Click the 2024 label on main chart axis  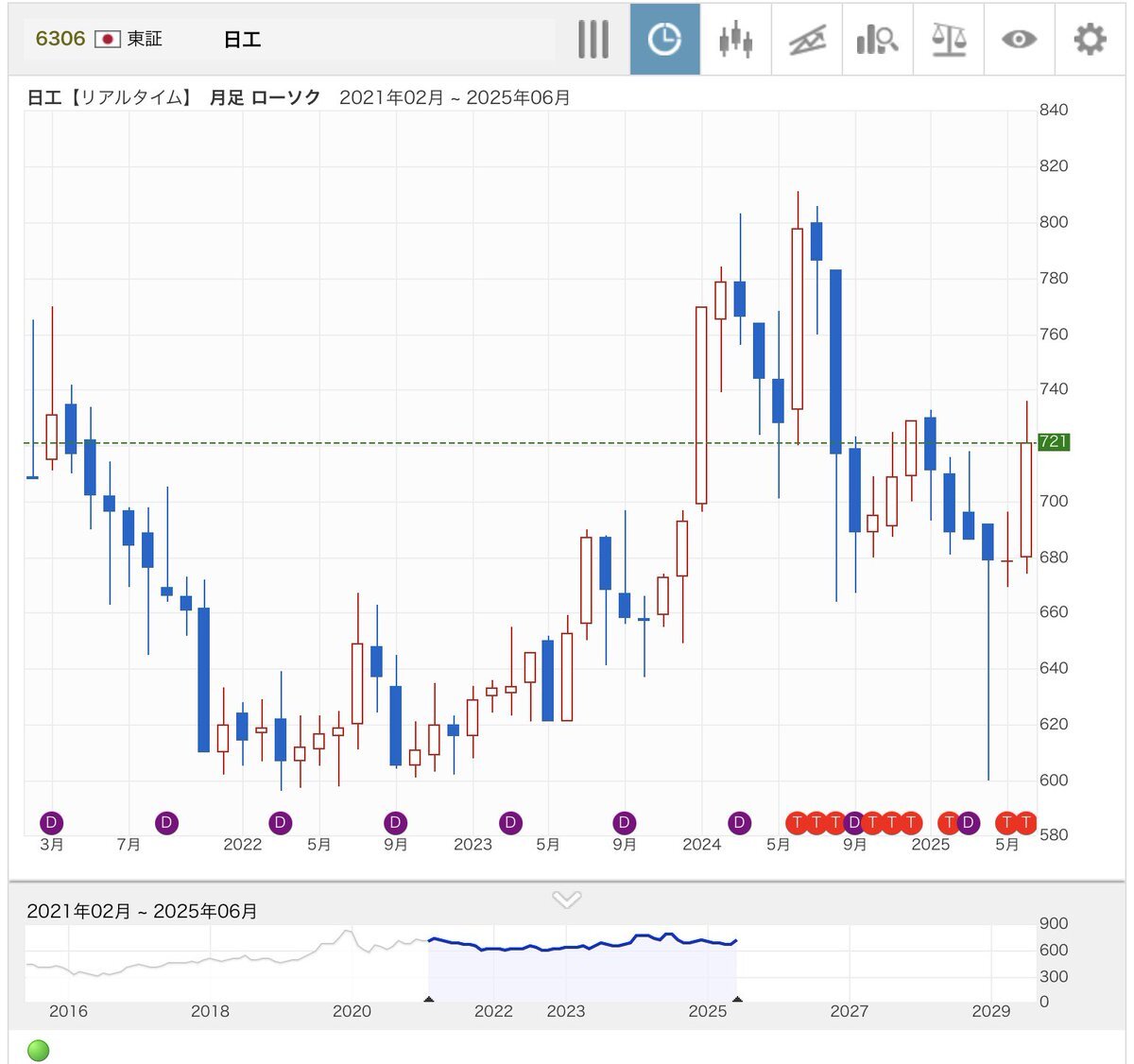pyautogui.click(x=702, y=845)
